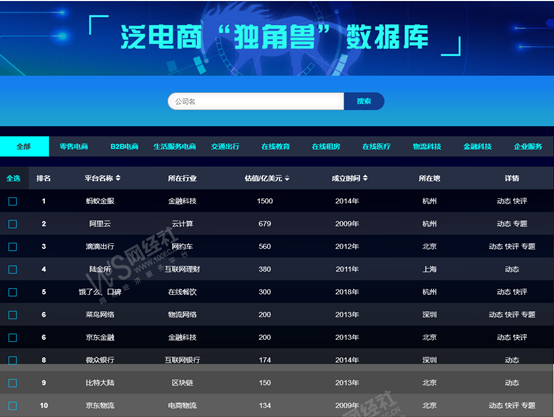Click the 1500 valuation cell
The height and width of the screenshot is (417, 554).
pos(265,201)
